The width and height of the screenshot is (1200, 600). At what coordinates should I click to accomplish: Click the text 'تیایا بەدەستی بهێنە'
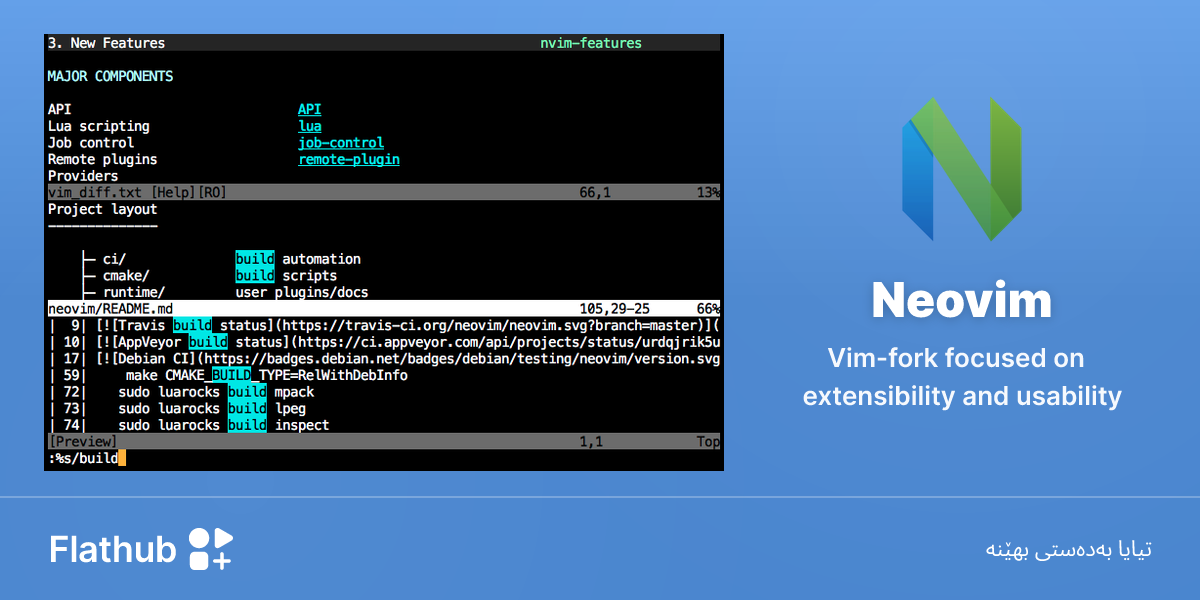1068,549
